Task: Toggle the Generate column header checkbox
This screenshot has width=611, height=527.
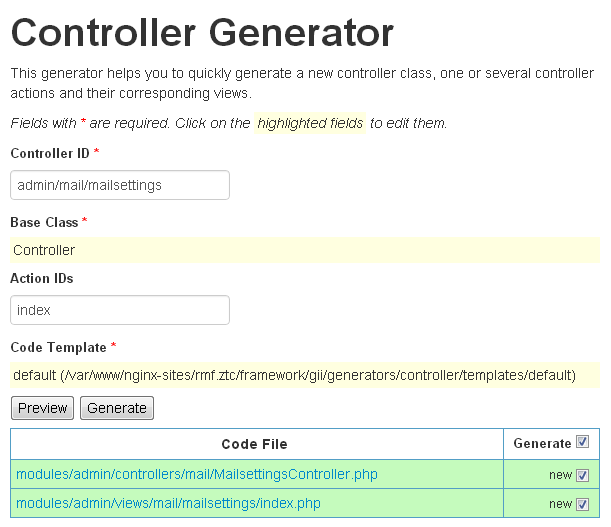Action: [583, 442]
